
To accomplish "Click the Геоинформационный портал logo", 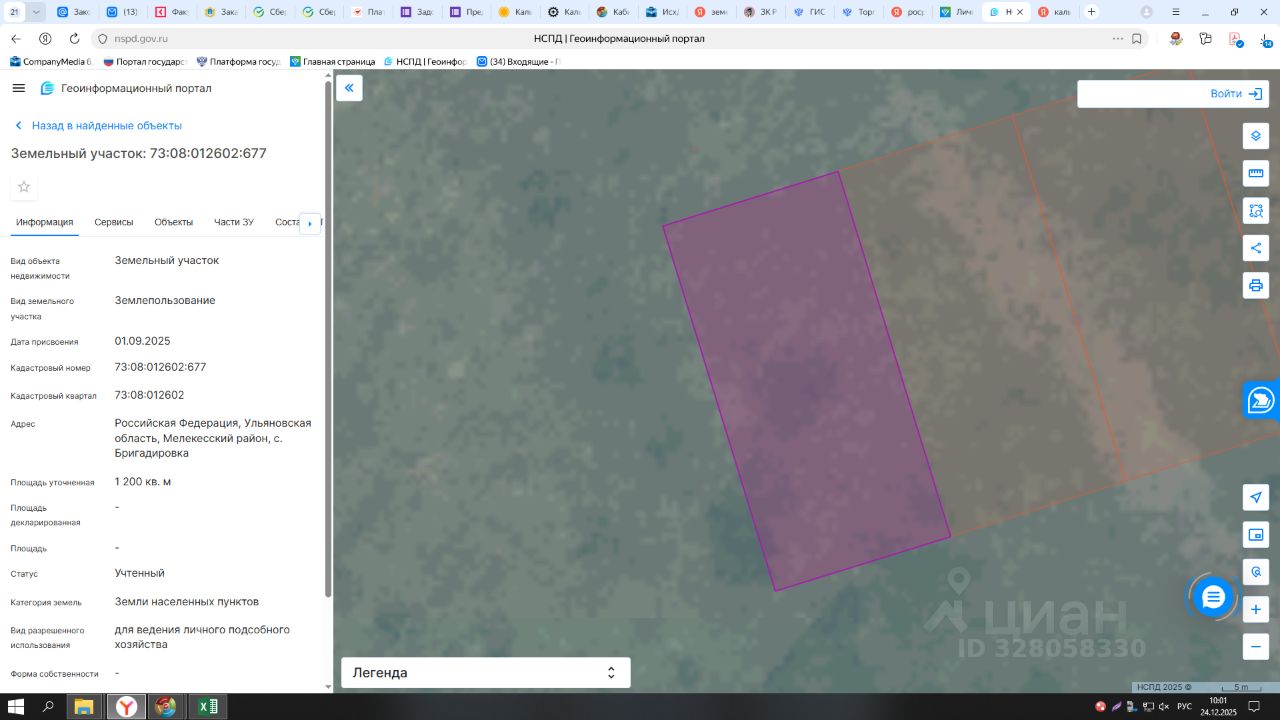I will tap(126, 88).
